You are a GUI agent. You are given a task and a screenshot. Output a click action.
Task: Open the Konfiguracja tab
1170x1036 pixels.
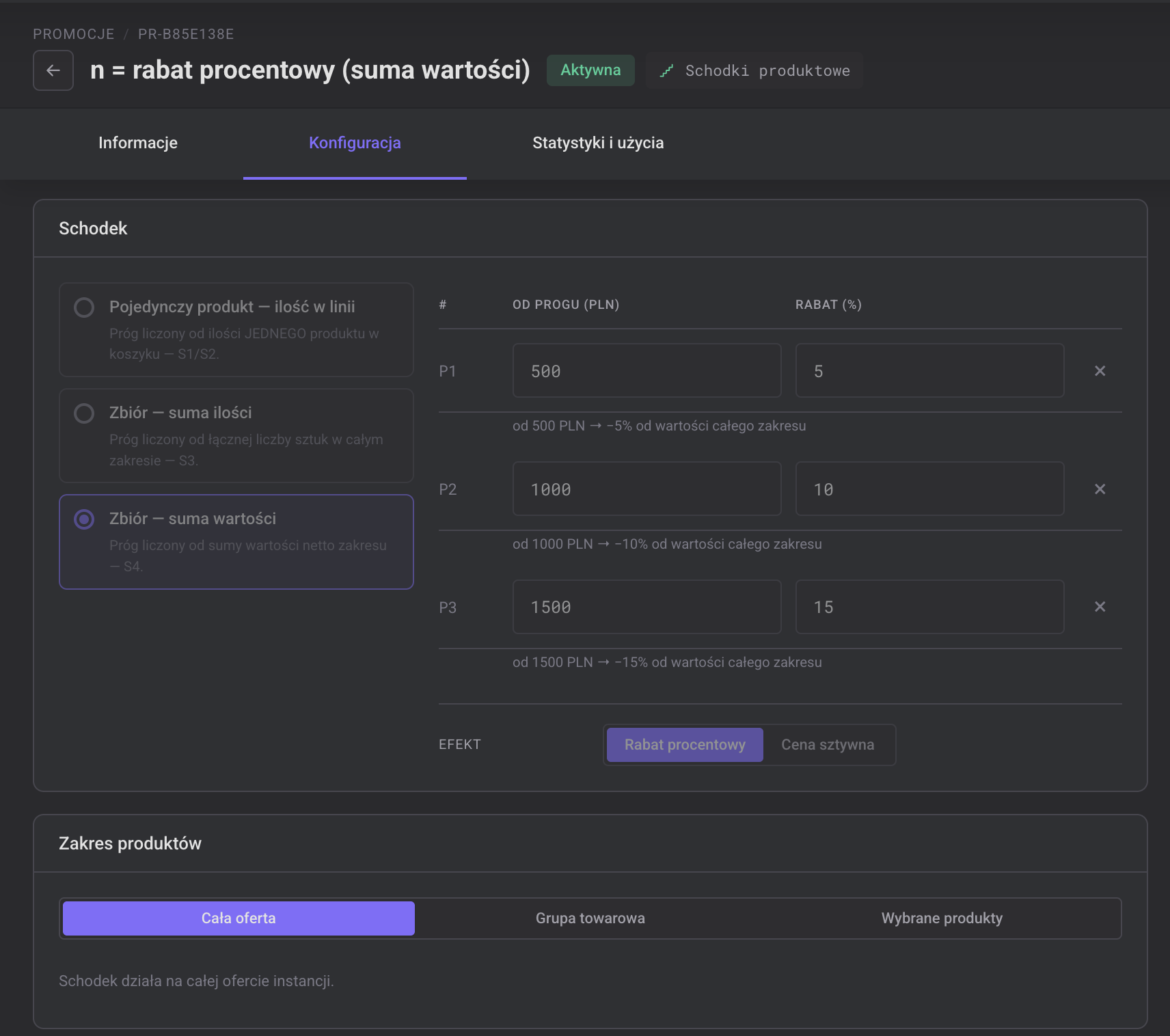click(x=355, y=143)
